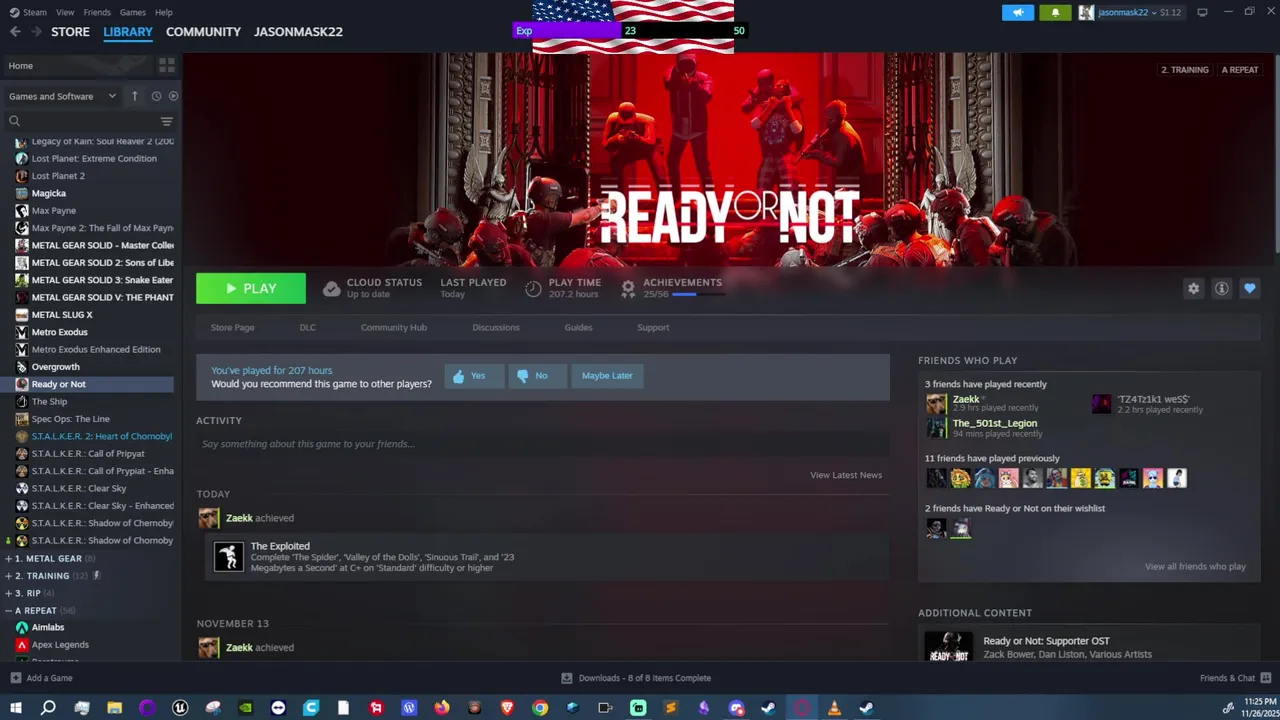
Task: Open the Support link
Action: 653,328
